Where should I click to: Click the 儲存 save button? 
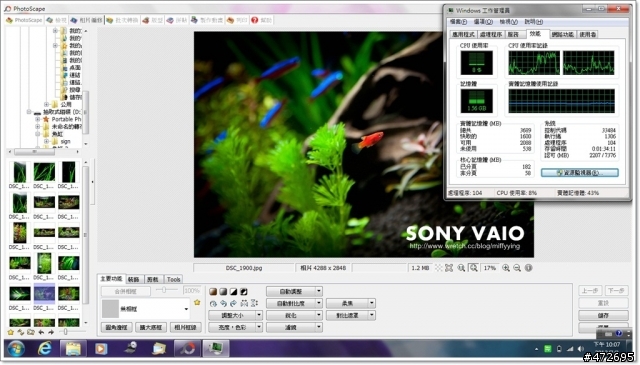603,315
